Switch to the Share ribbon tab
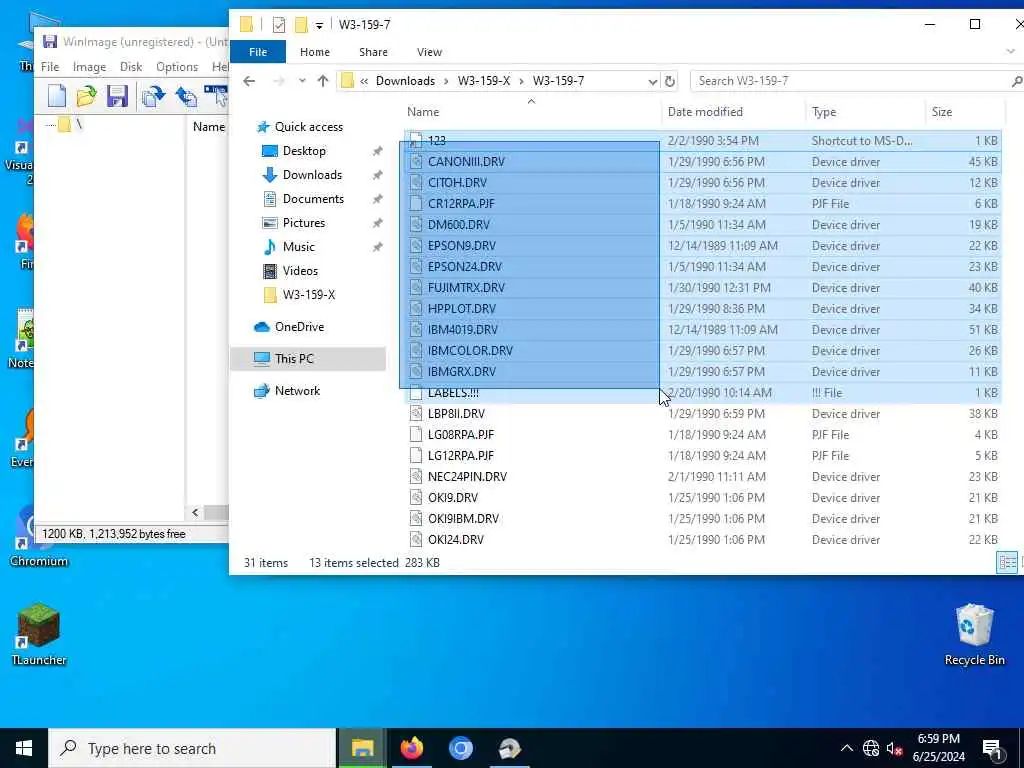1024x768 pixels. click(x=373, y=52)
